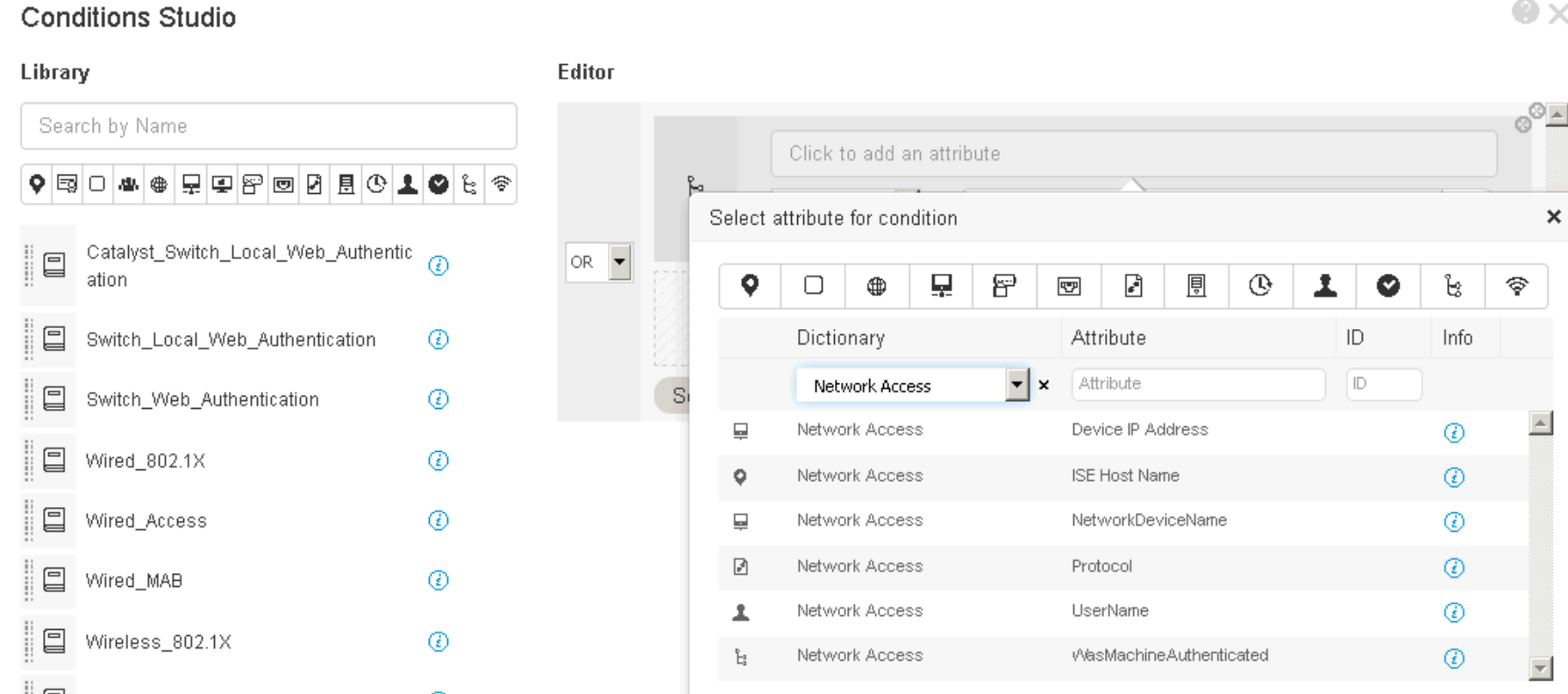This screenshot has height=694, width=1568.
Task: Show info for Switch_Local_Web_Authentication condition
Action: click(438, 339)
